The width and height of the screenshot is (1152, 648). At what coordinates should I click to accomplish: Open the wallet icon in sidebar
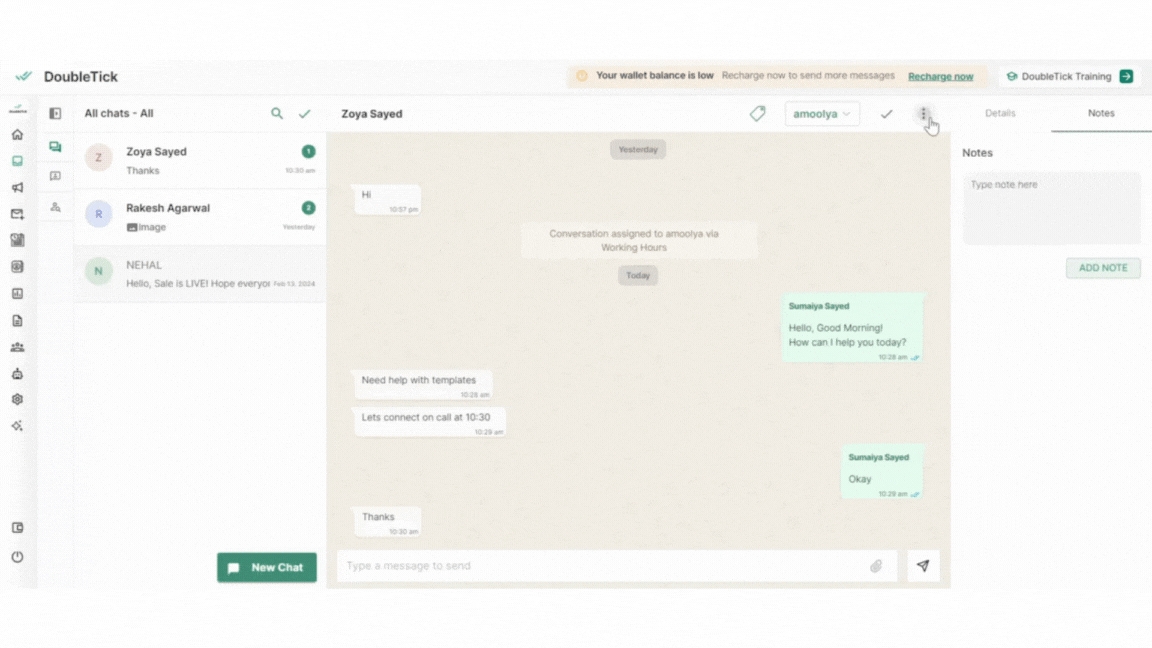coord(17,528)
